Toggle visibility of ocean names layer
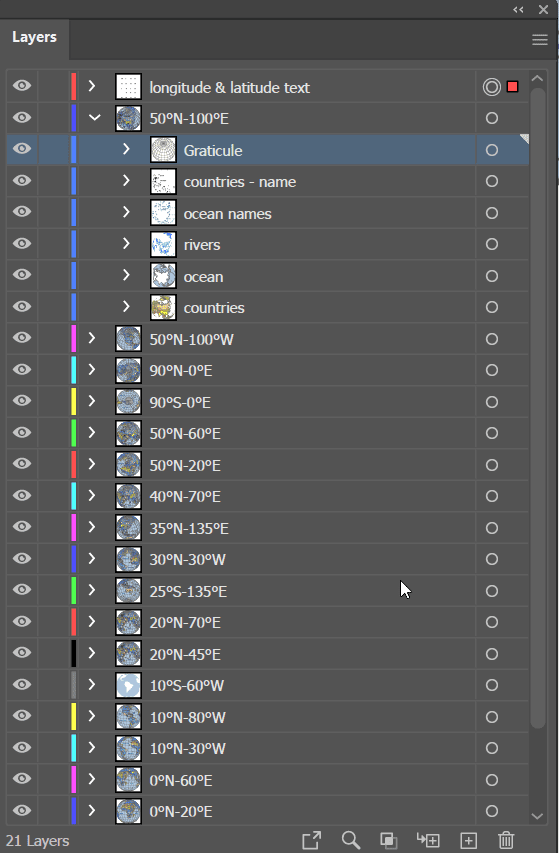Screen dimensions: 559x853 coord(22,212)
